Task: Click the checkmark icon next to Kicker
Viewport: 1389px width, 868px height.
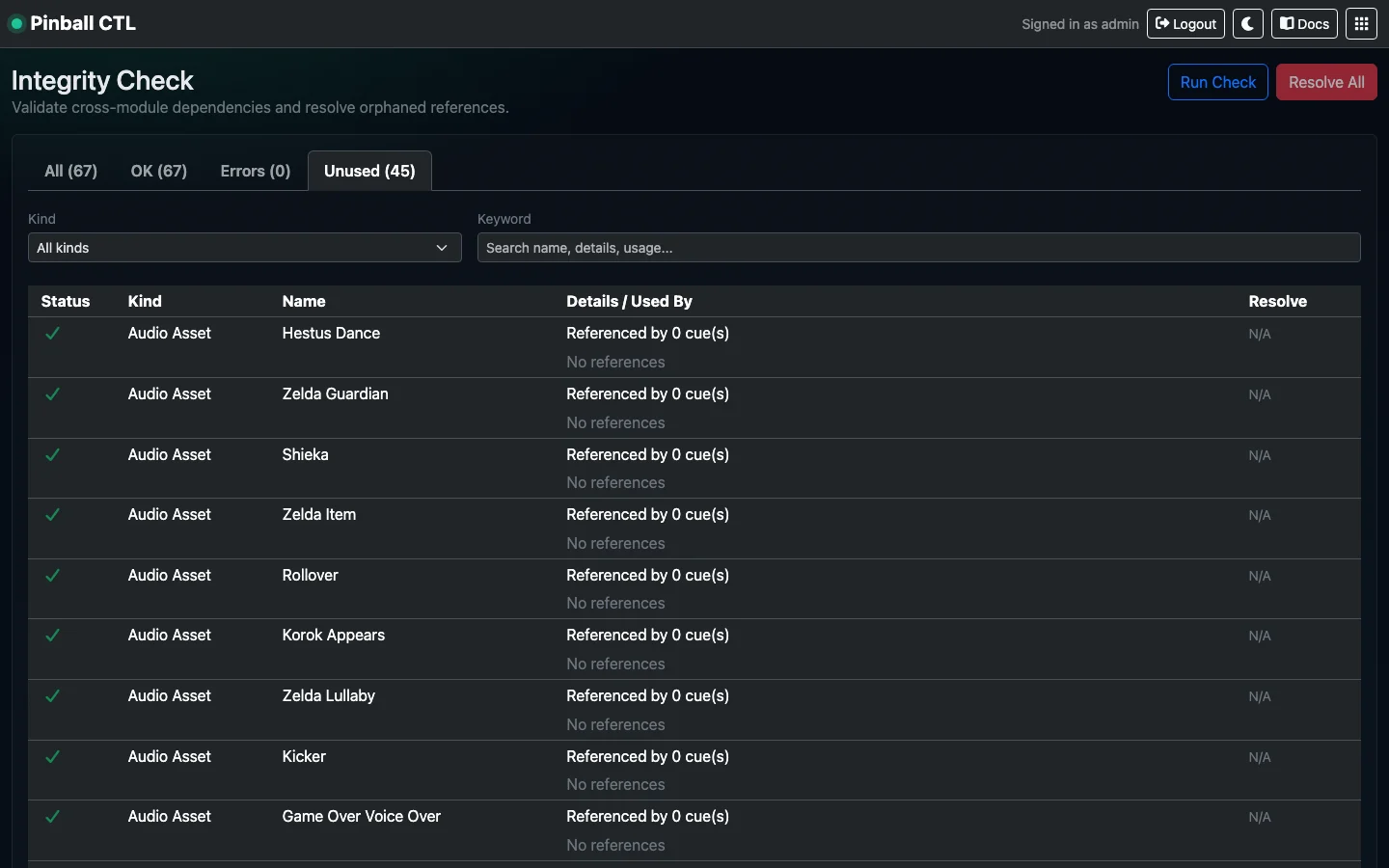Action: coord(52,757)
